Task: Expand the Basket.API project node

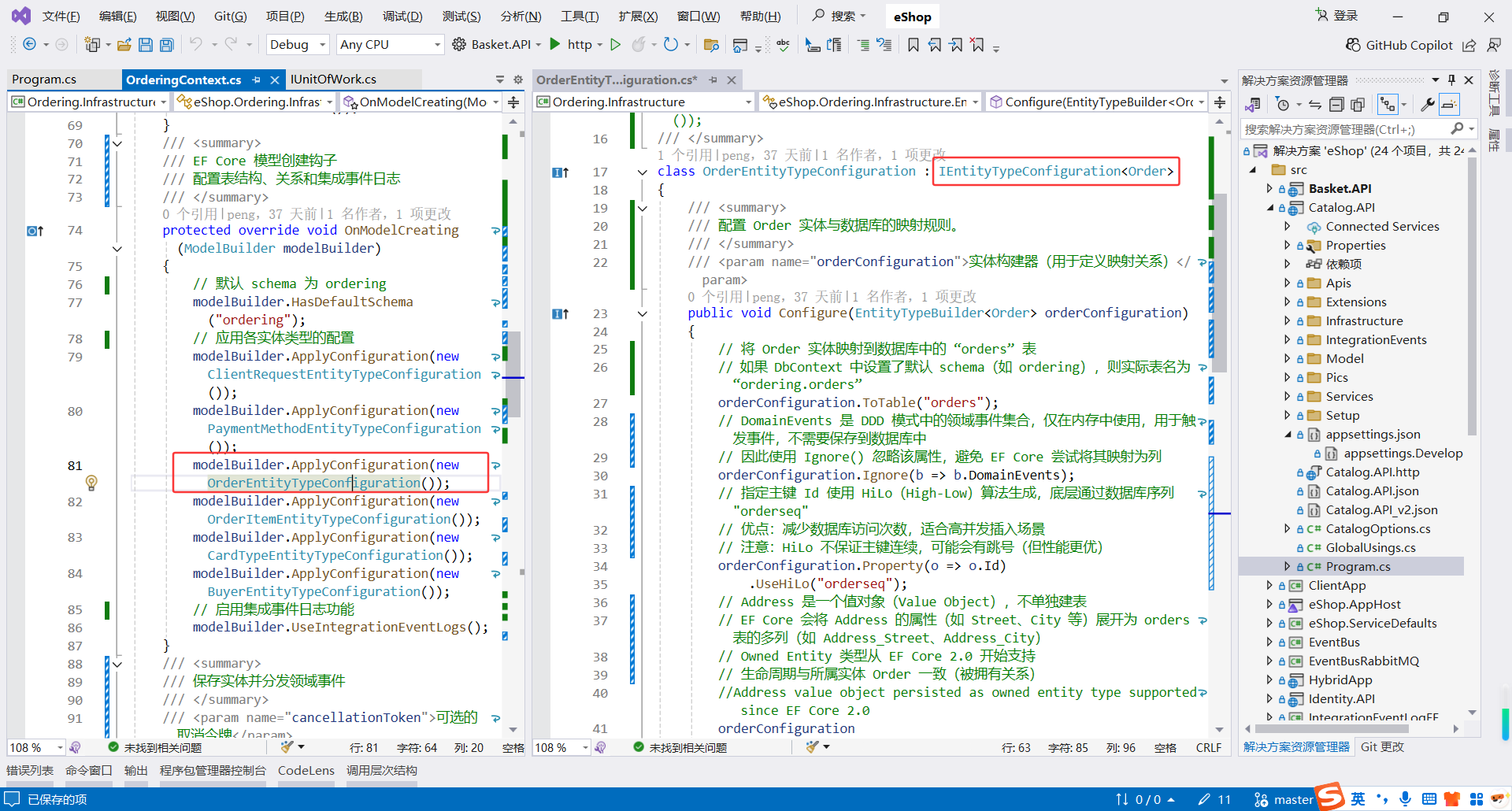Action: point(1269,188)
